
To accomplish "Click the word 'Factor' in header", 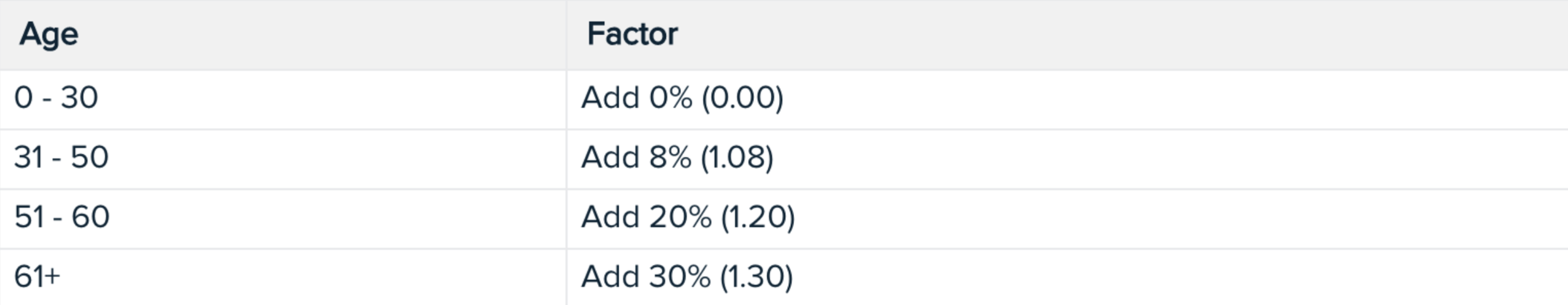I will click(632, 34).
